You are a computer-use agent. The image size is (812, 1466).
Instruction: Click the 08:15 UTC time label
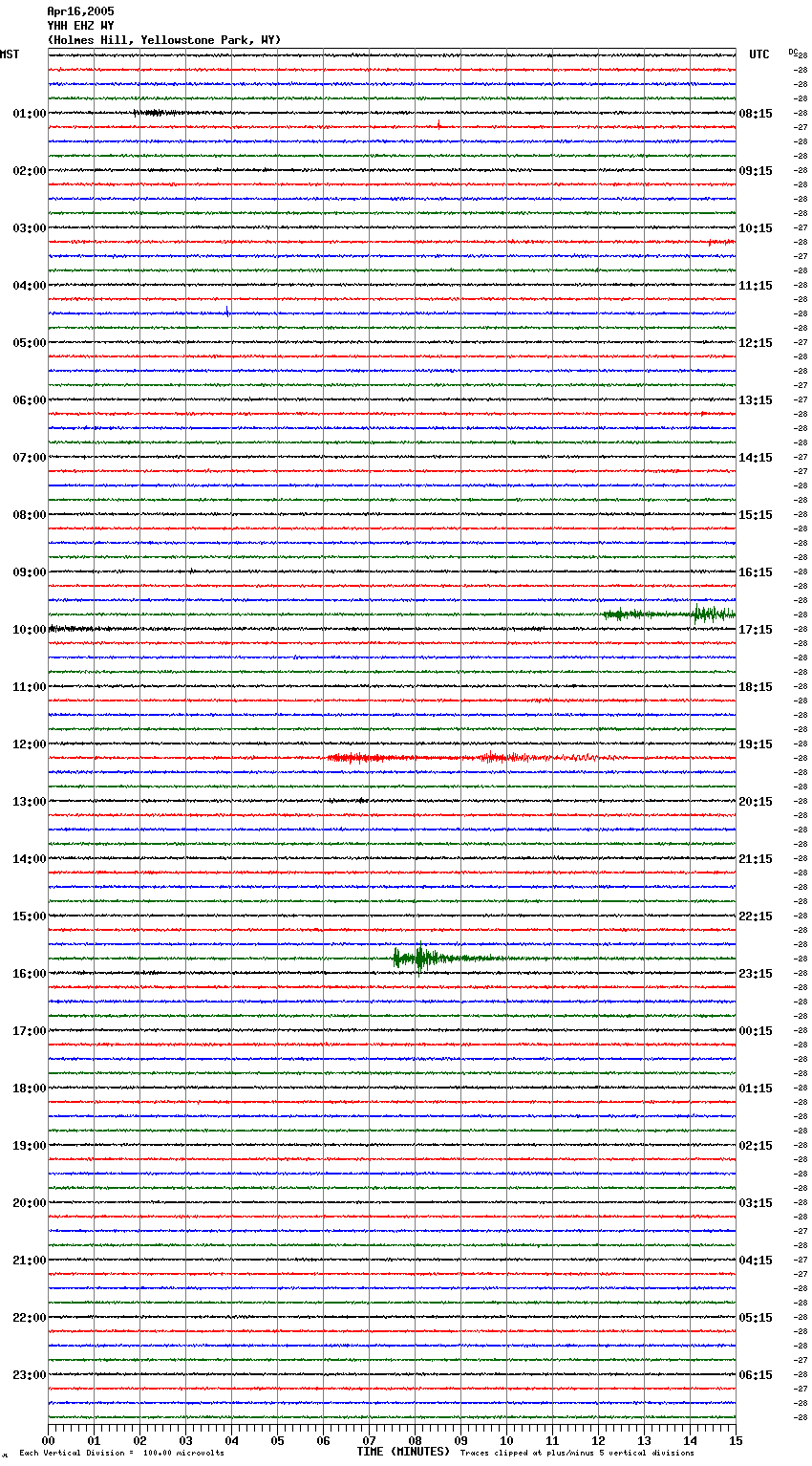point(756,114)
